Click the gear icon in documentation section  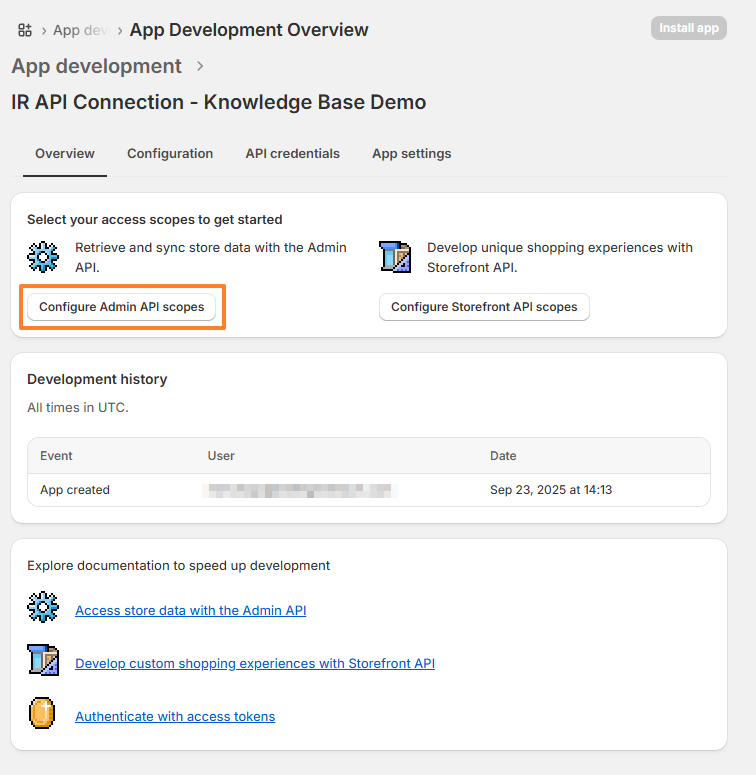[43, 608]
